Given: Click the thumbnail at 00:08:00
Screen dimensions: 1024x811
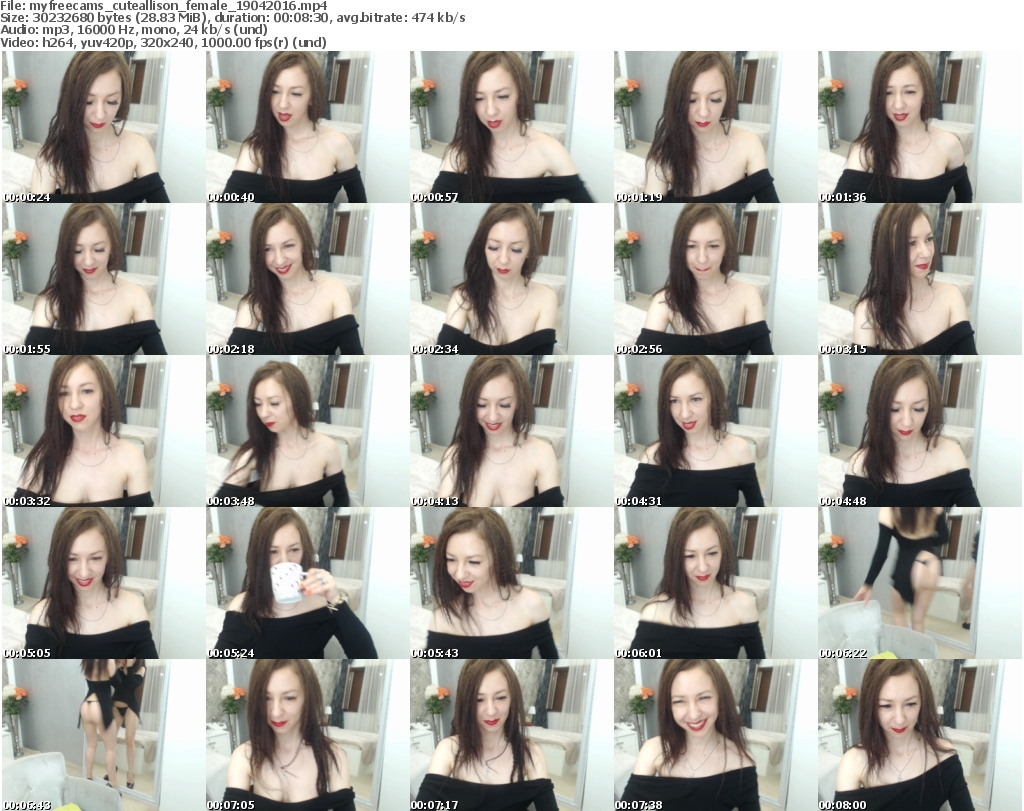Looking at the screenshot, I should [920, 735].
